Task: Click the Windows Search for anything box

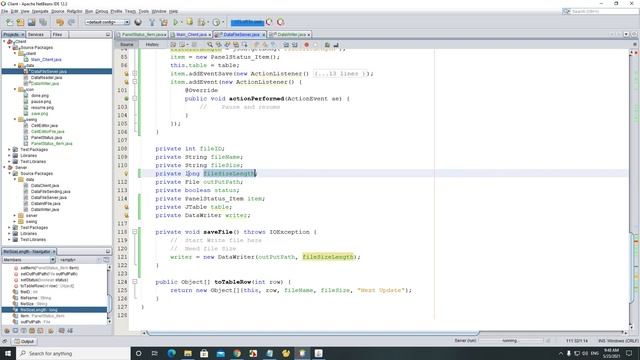Action: 73,353
